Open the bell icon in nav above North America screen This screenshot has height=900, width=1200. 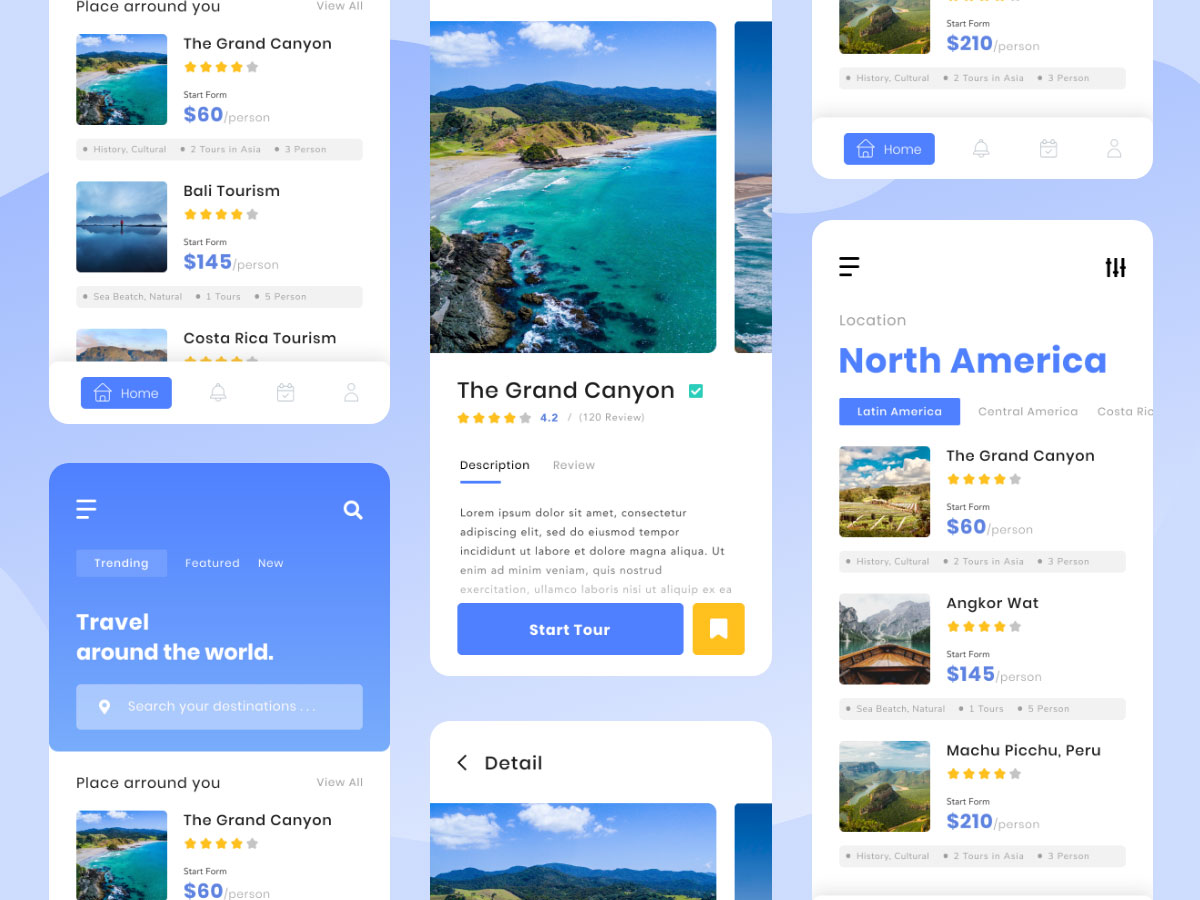pos(981,149)
